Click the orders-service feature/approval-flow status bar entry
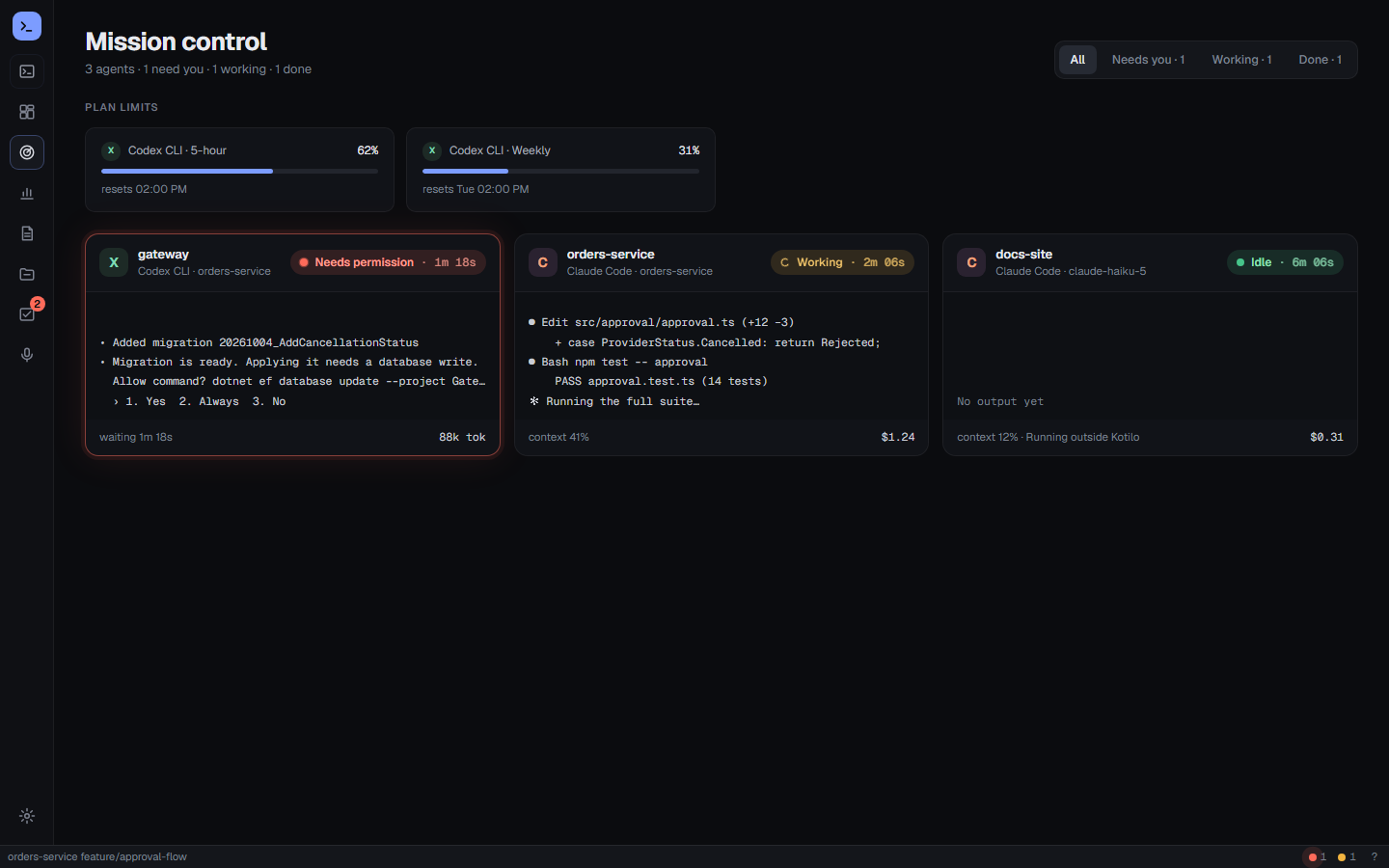 97,856
